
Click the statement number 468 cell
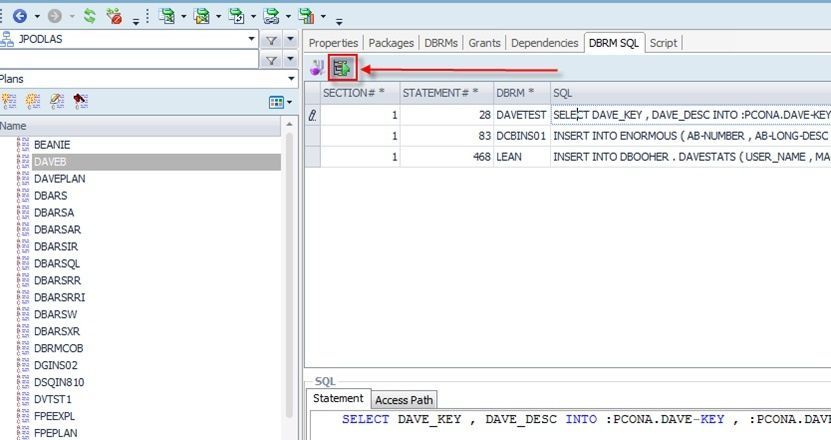click(x=447, y=157)
